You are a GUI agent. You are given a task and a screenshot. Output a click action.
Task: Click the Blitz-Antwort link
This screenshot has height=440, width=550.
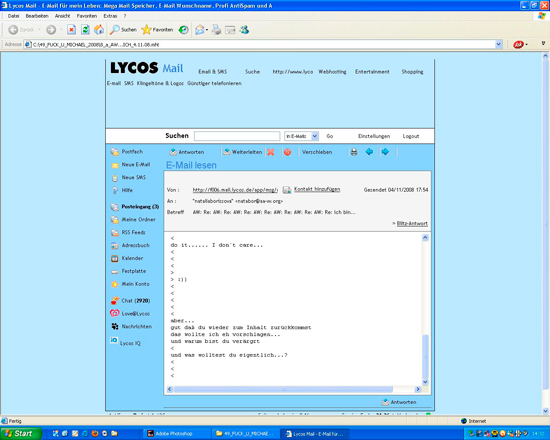(412, 224)
